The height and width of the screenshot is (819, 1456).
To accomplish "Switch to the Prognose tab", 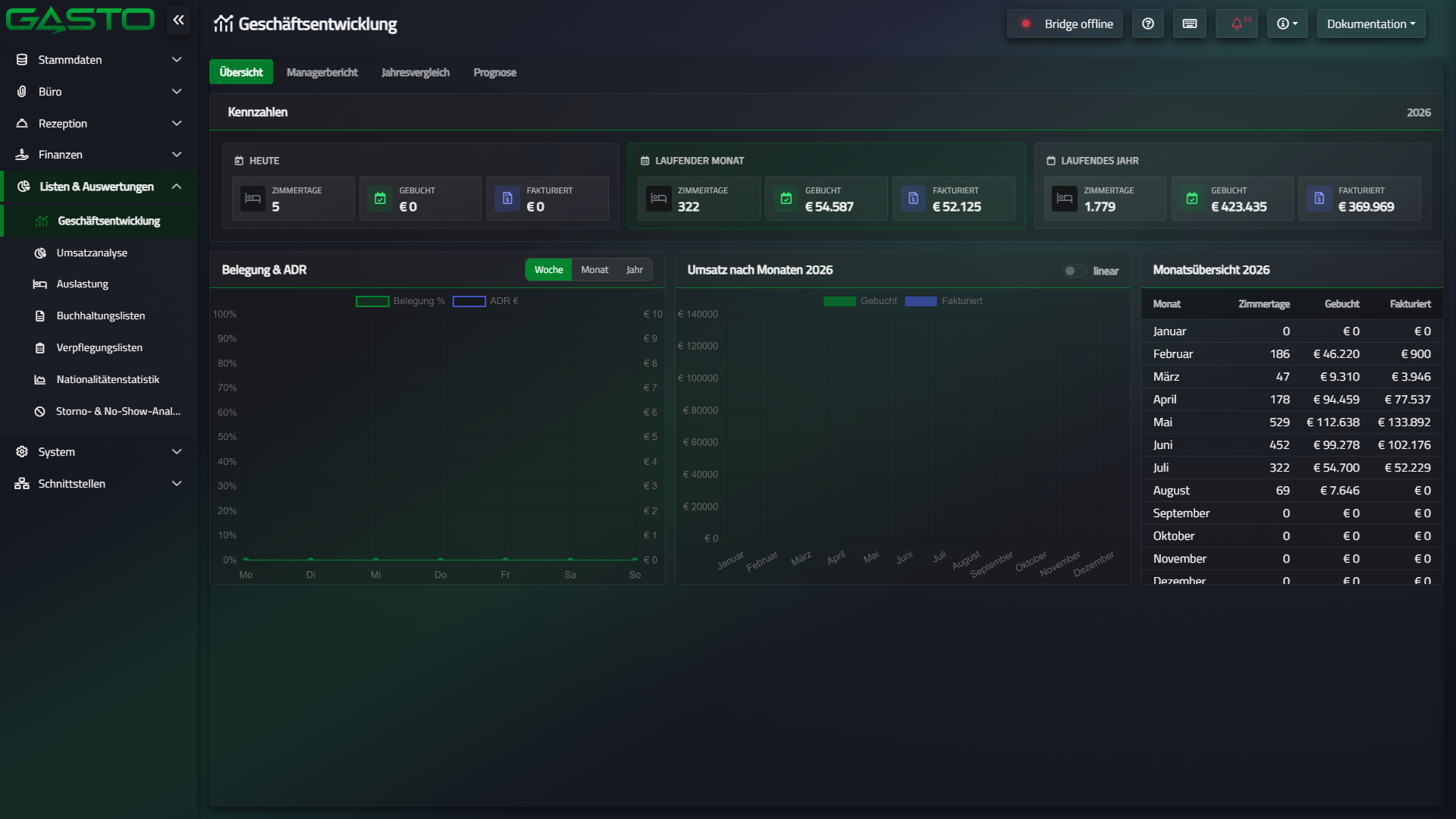I will click(x=495, y=73).
